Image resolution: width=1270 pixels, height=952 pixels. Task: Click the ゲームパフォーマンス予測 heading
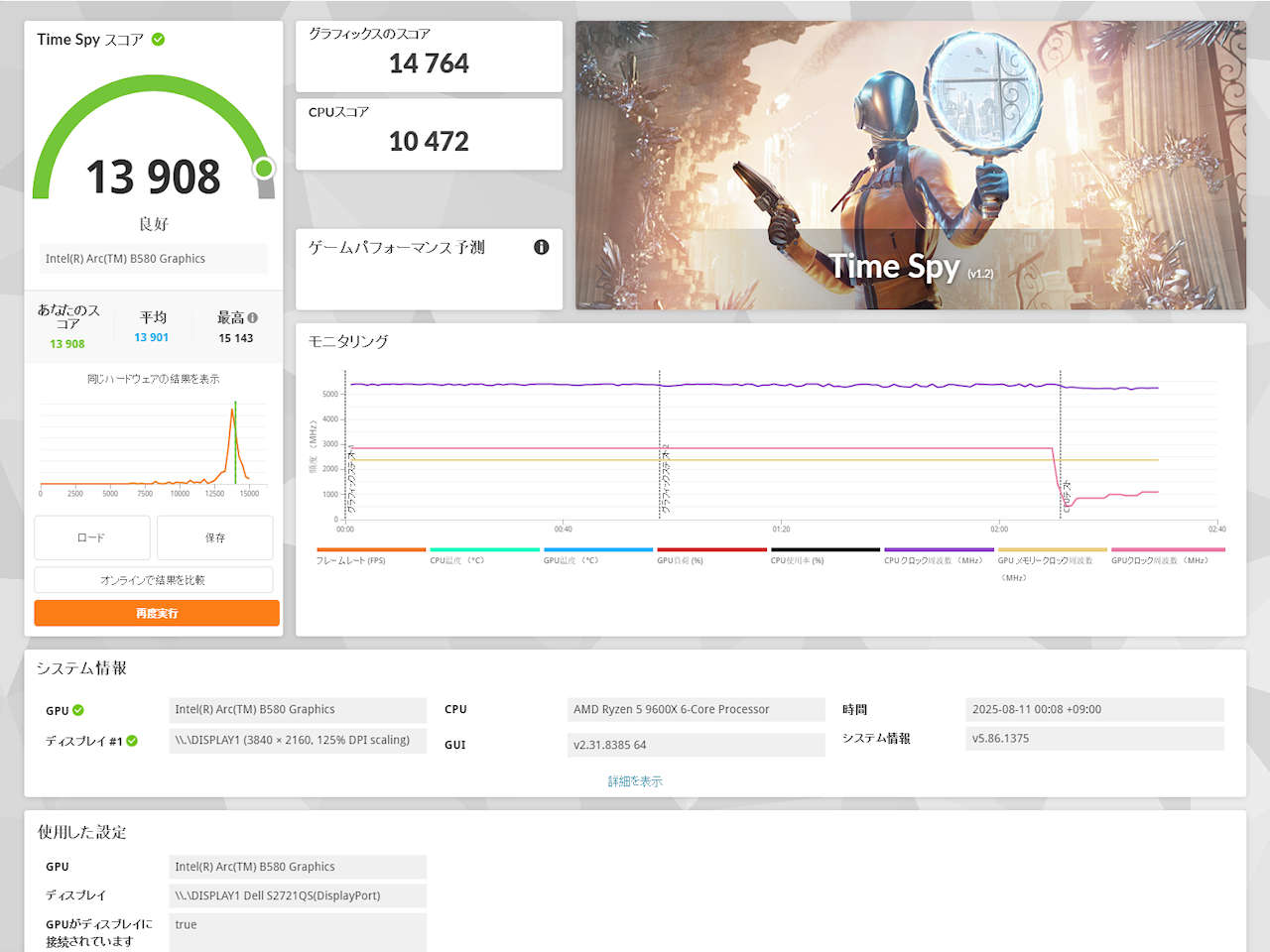point(396,247)
